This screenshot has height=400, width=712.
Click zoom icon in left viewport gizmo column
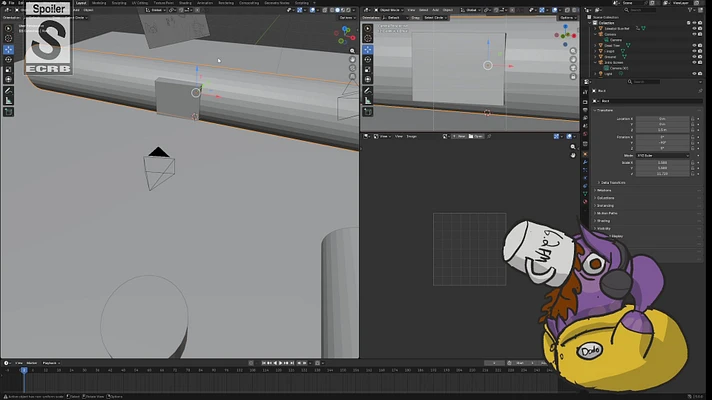352,51
